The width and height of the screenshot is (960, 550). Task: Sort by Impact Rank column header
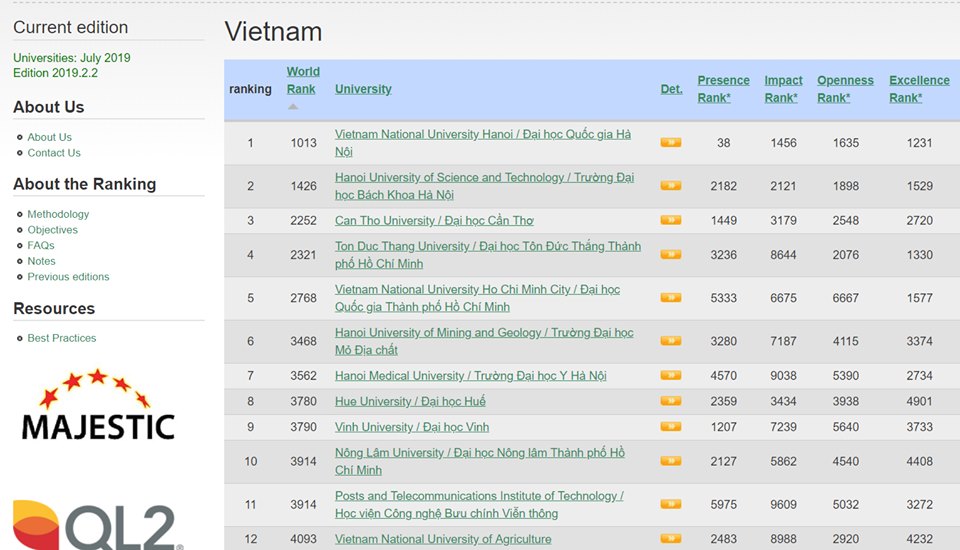coord(783,89)
